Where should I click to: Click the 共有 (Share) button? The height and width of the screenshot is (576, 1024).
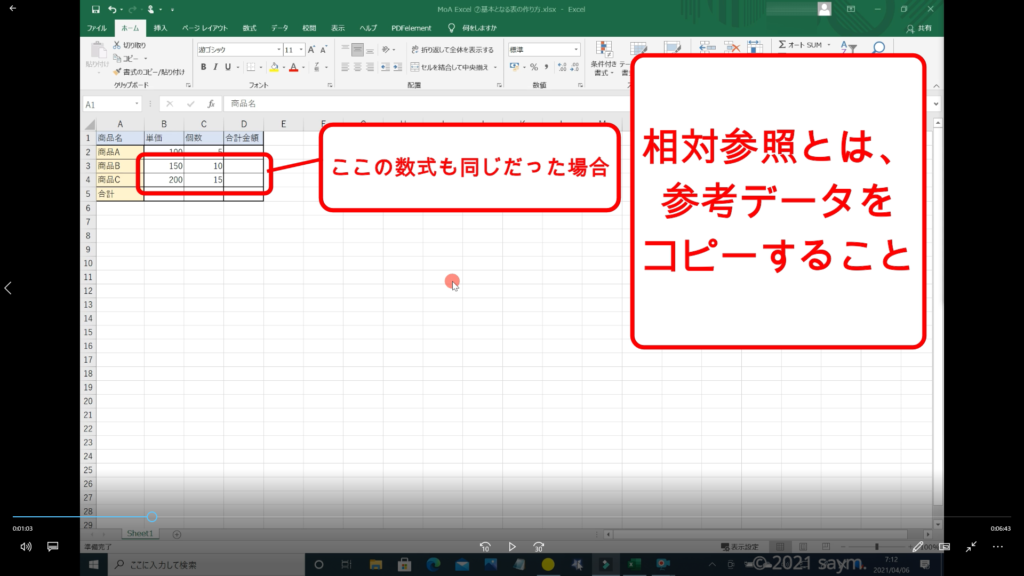pos(920,28)
